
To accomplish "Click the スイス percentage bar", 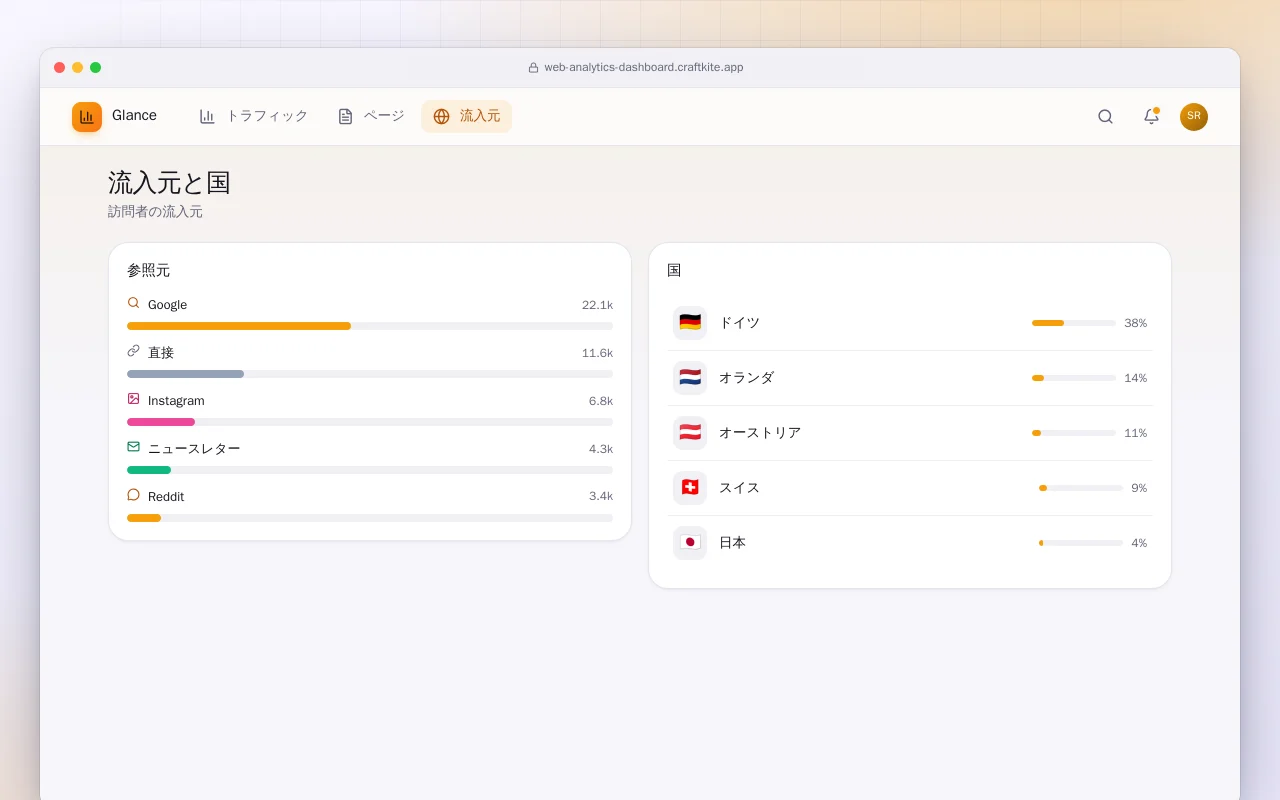I will point(1081,488).
